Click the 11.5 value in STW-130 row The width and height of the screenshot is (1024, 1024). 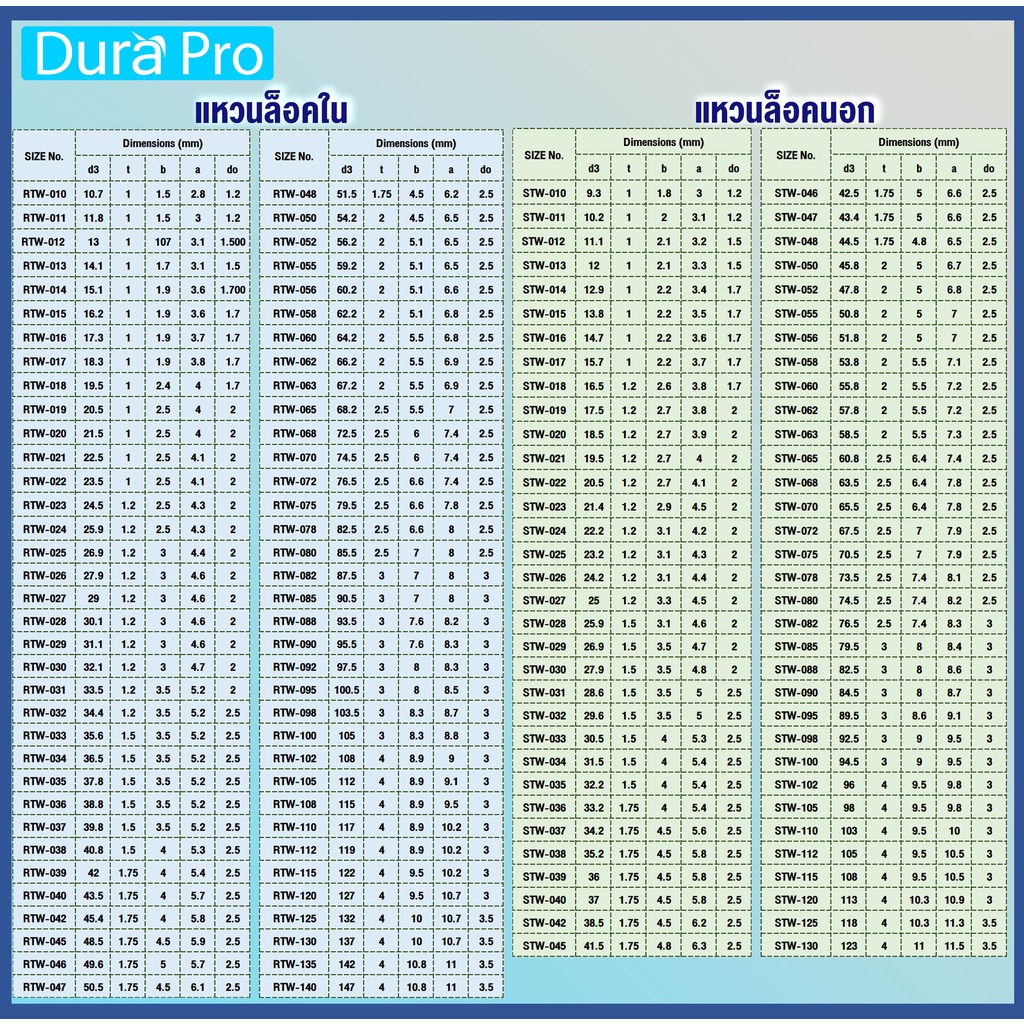pyautogui.click(x=954, y=946)
